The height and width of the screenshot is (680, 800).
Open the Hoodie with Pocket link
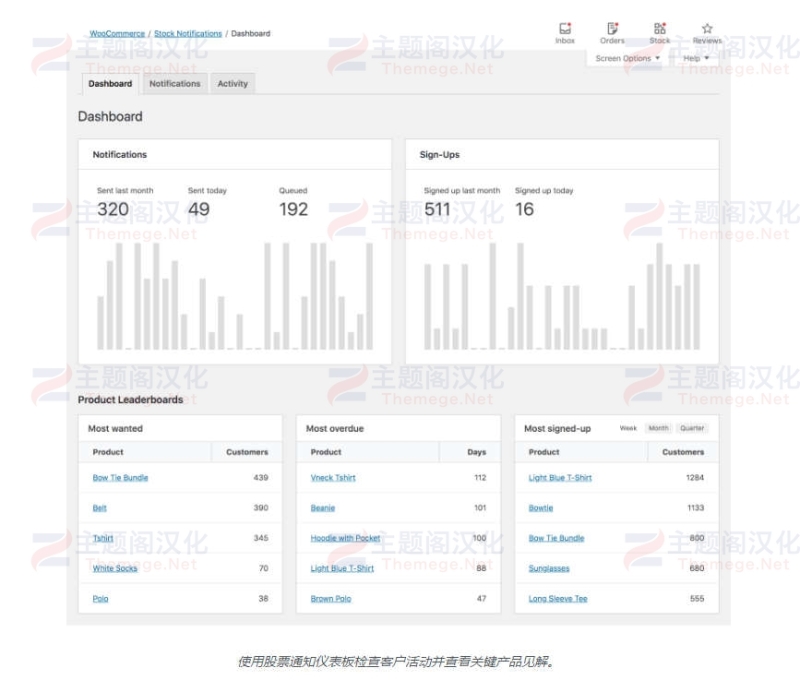click(x=345, y=538)
